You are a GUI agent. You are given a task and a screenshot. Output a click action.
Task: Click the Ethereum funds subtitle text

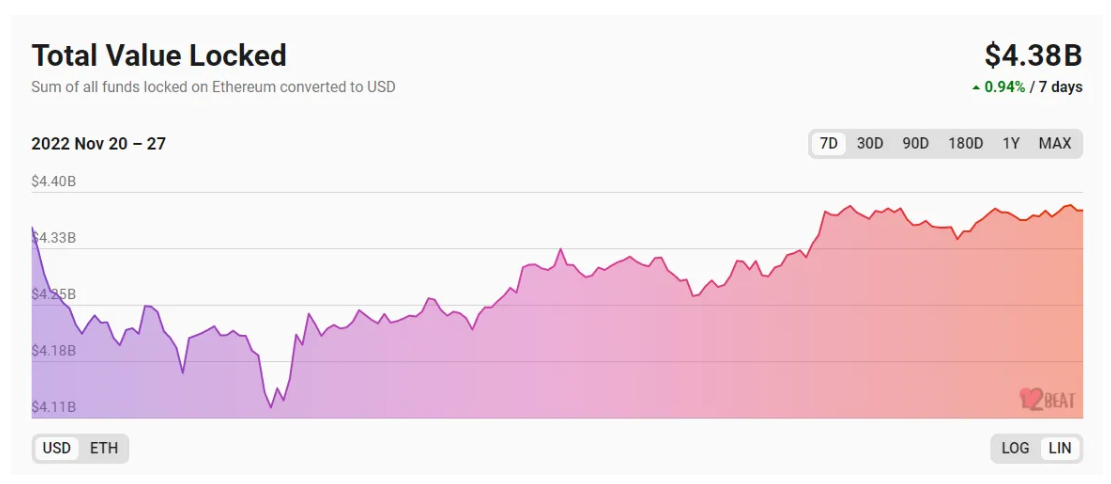[x=213, y=87]
